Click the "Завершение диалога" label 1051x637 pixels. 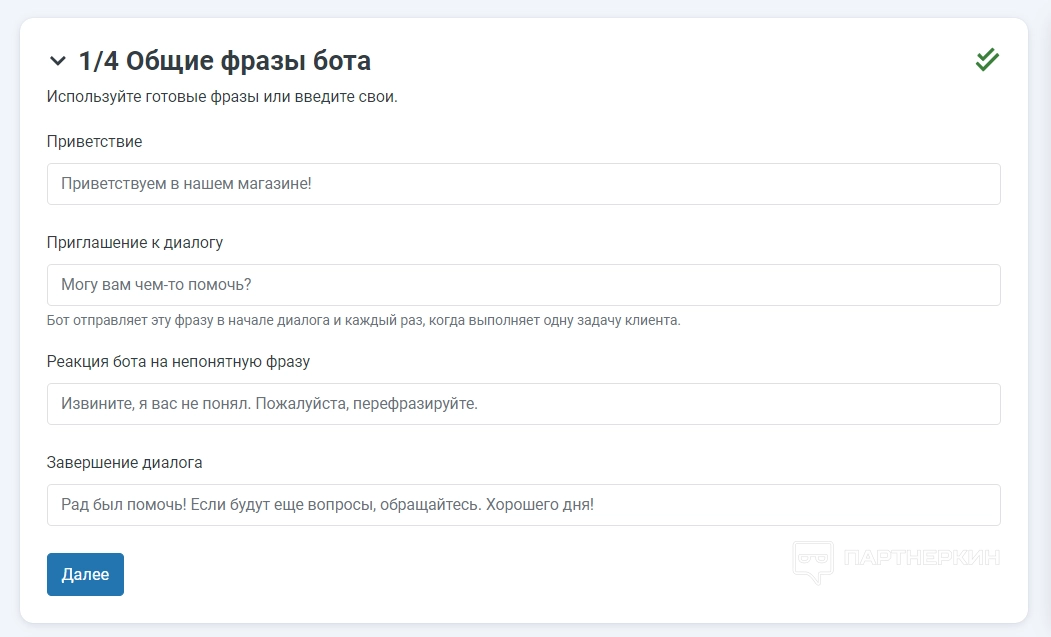point(124,462)
